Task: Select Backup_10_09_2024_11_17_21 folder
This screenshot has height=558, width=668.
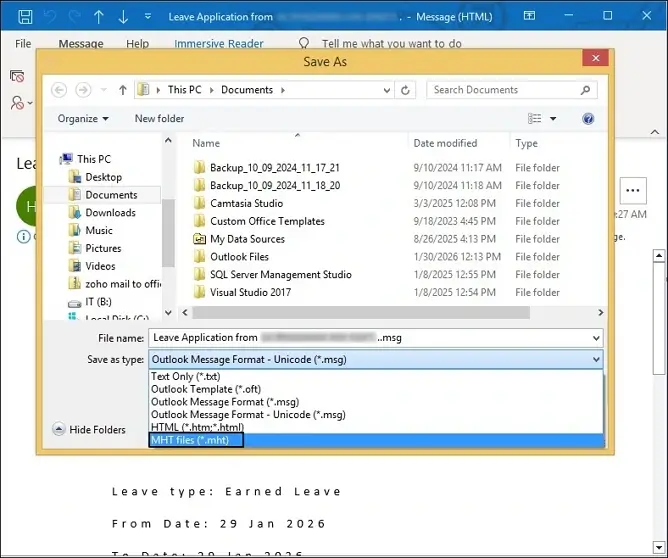Action: coord(275,168)
